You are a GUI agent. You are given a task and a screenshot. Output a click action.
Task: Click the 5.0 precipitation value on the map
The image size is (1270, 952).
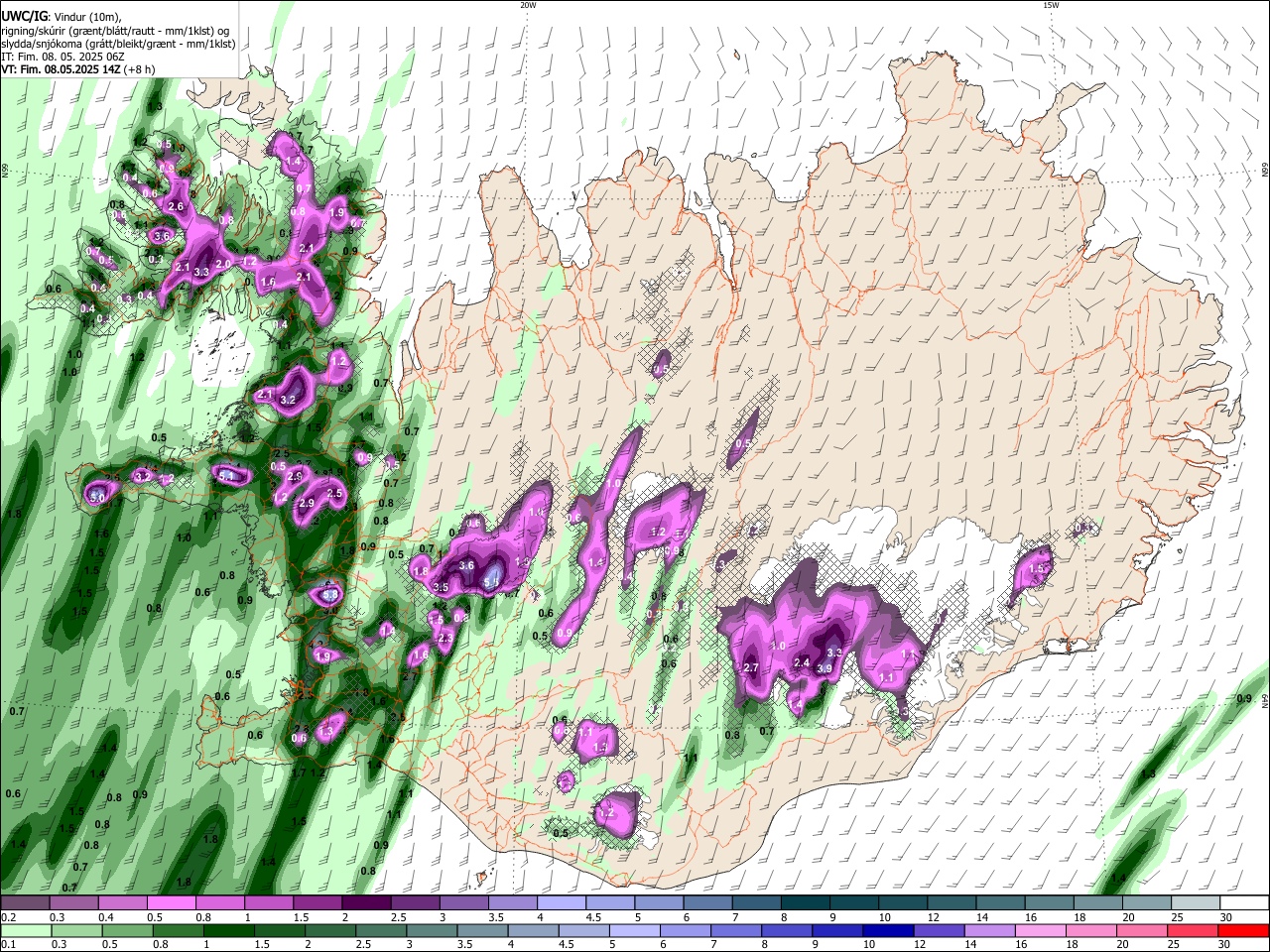click(97, 497)
